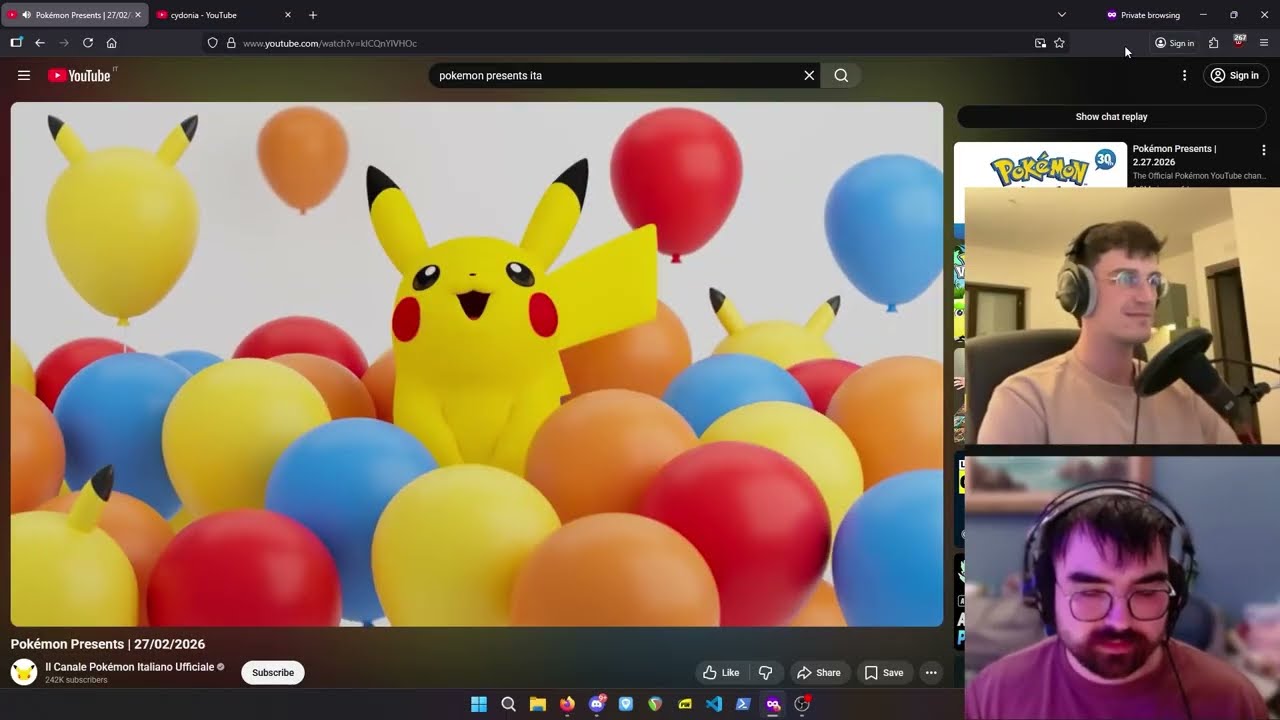Viewport: 1280px width, 720px height.
Task: Go to the browser home page
Action: click(x=112, y=43)
